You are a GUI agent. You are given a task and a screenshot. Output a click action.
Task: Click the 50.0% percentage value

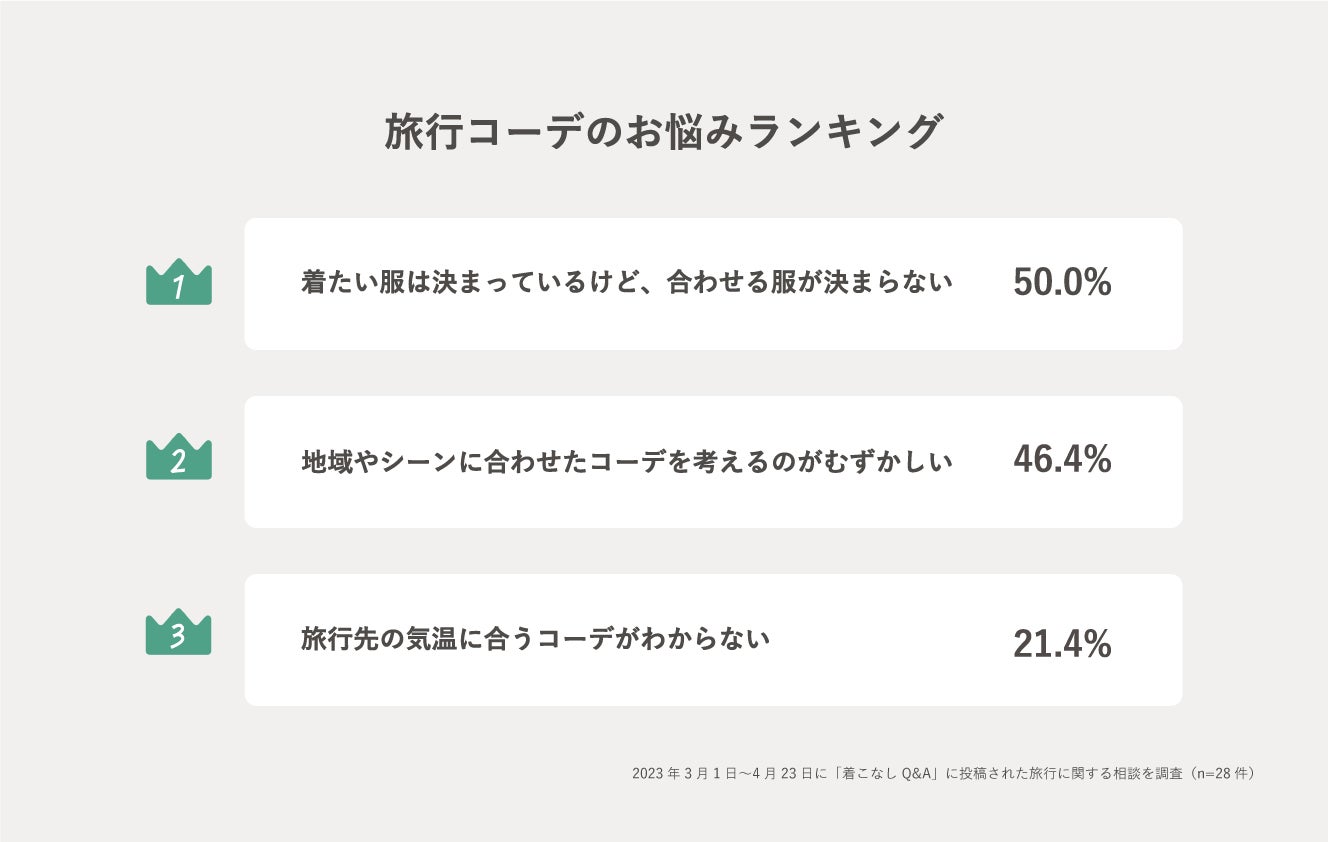pyautogui.click(x=1062, y=283)
